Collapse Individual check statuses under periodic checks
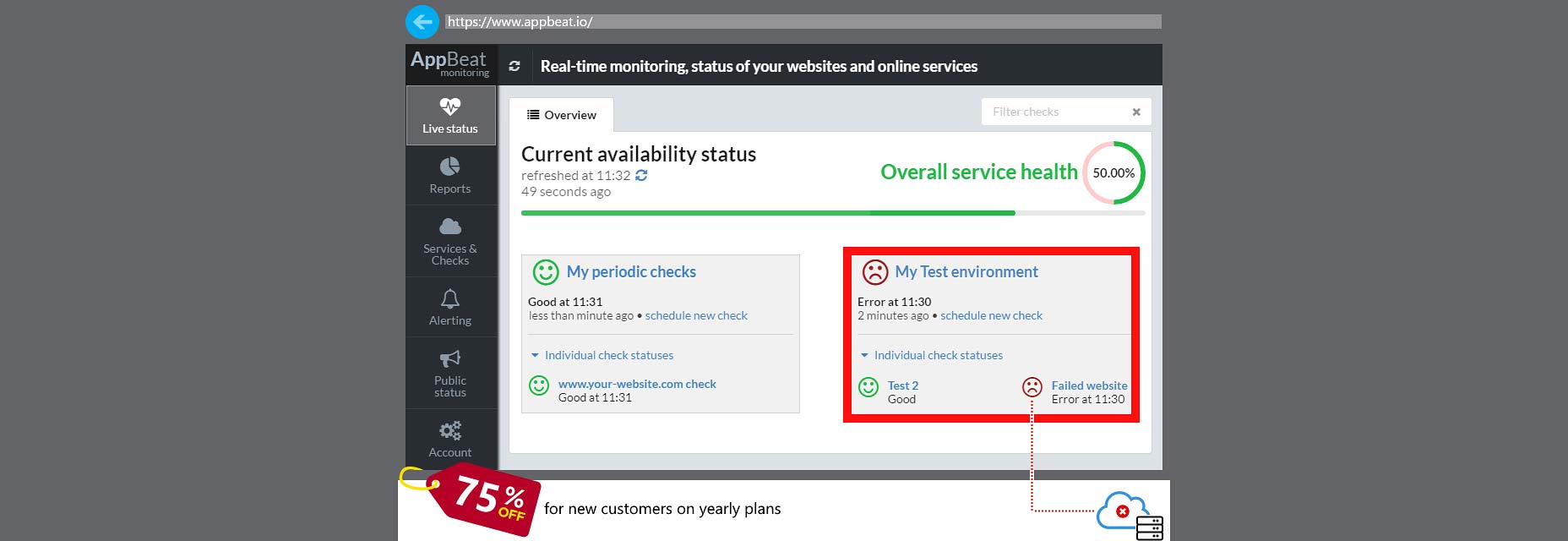Viewport: 1568px width, 541px height. pyautogui.click(x=602, y=355)
